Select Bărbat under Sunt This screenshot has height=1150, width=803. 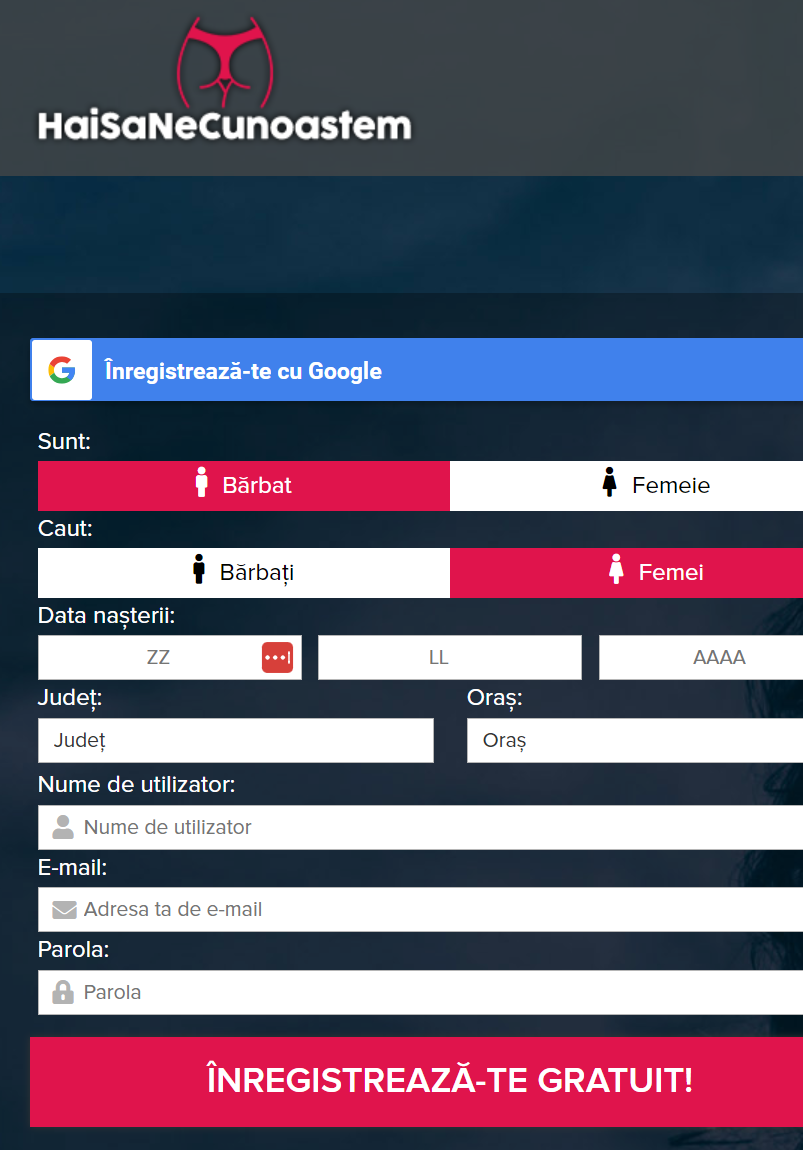point(243,486)
